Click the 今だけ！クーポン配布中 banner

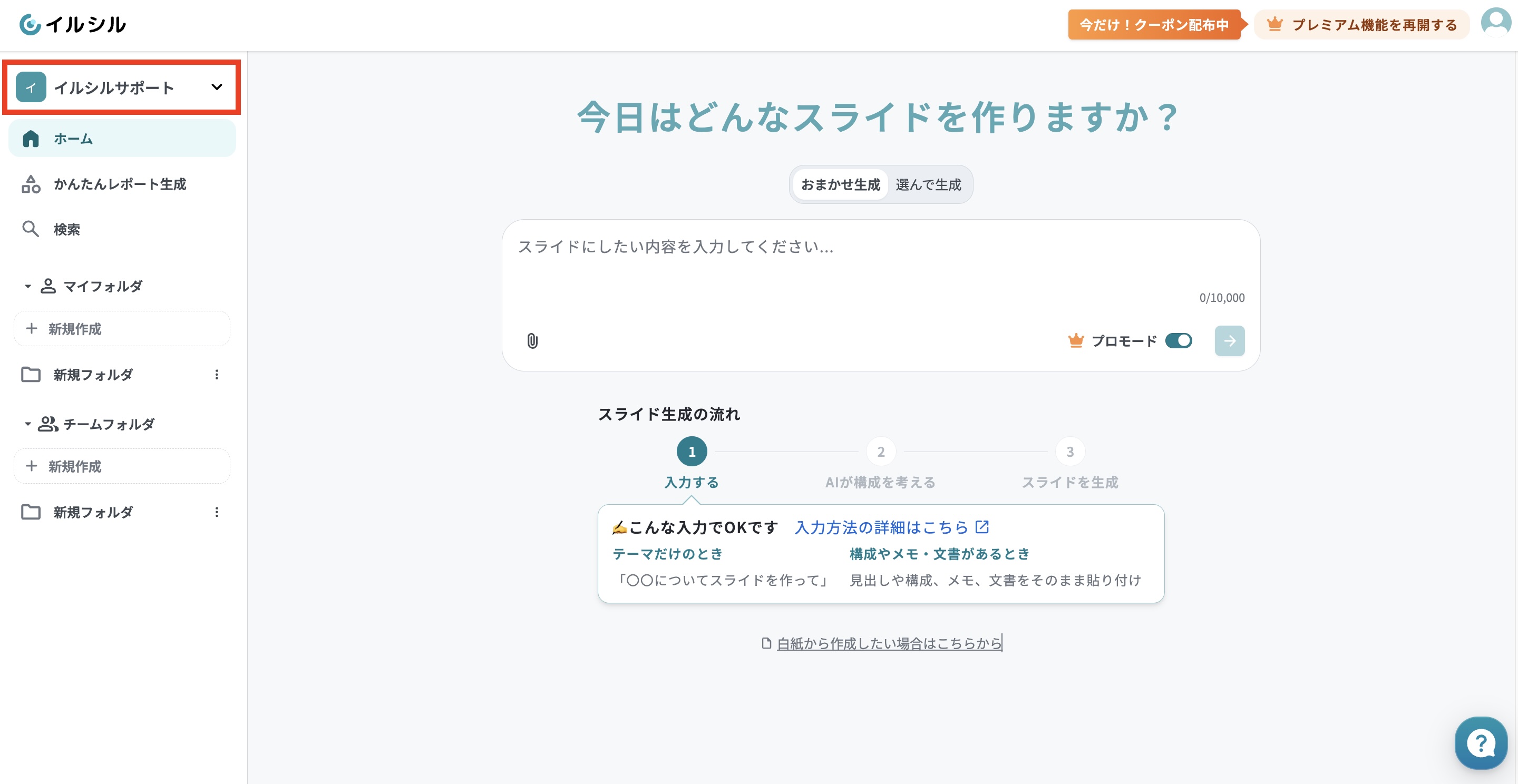1154,25
